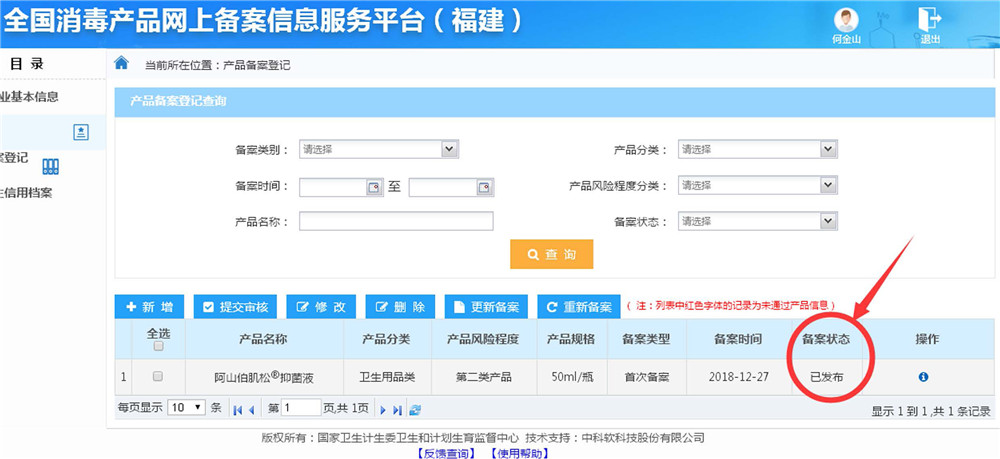Open calendar picker for end date
Screen dimensions: 1000x459
coord(484,187)
